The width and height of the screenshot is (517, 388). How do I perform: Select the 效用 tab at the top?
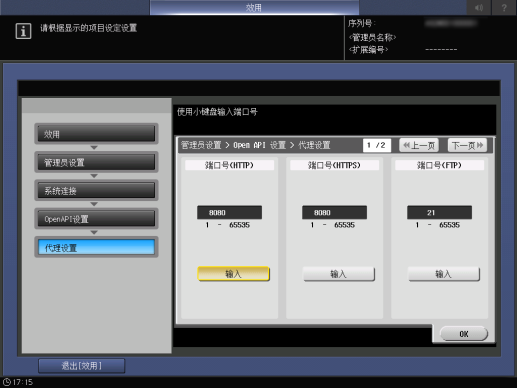point(254,7)
